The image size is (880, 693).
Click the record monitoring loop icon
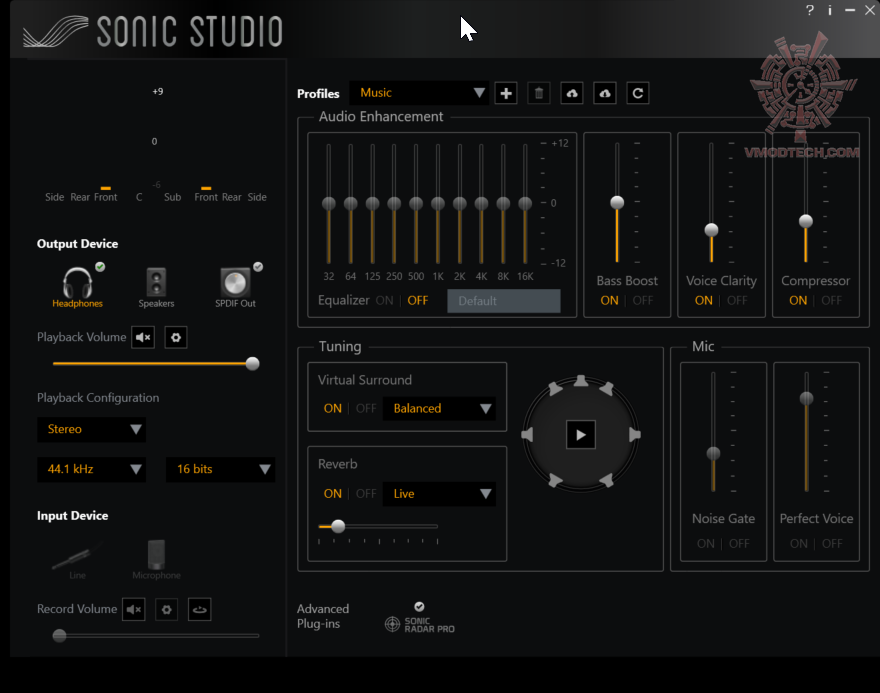click(199, 609)
